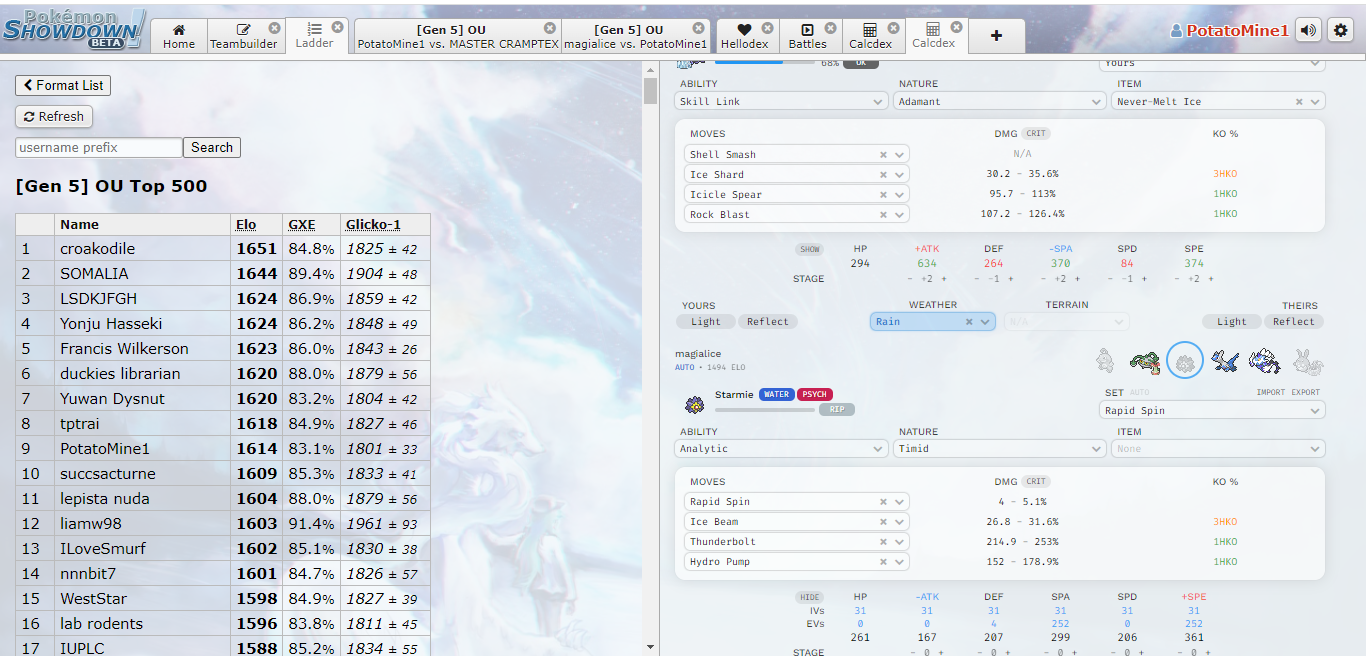Switch to the Teambuilder tab

click(244, 36)
